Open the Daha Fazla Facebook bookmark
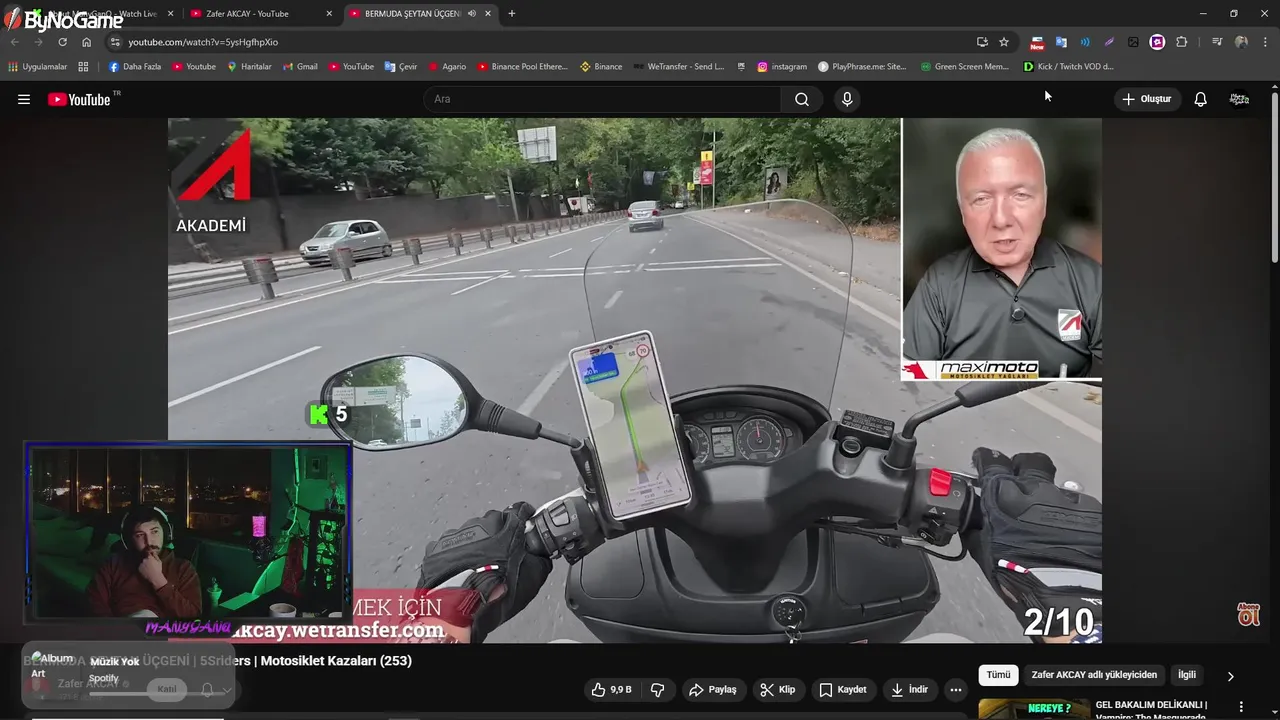 click(134, 67)
